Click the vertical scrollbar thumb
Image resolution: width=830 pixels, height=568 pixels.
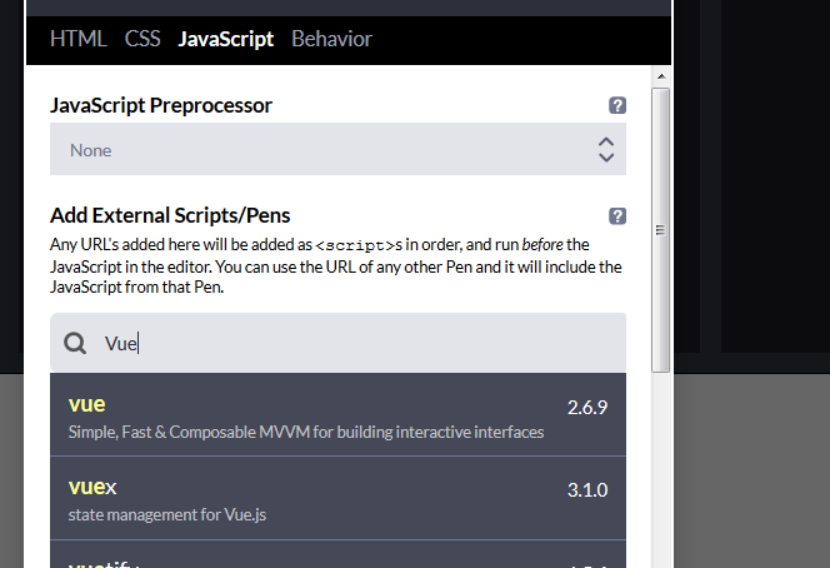(661, 230)
